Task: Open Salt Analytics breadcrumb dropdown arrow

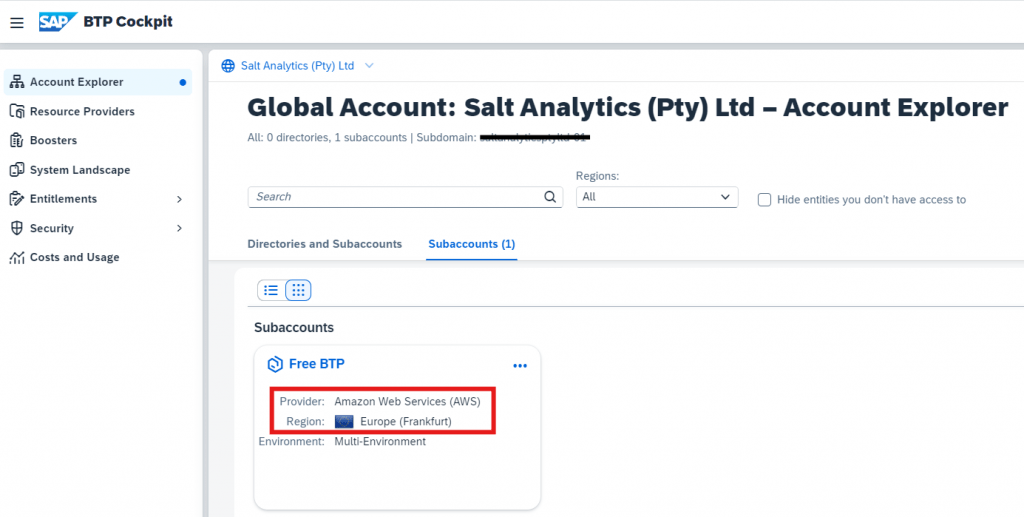Action: [x=369, y=66]
